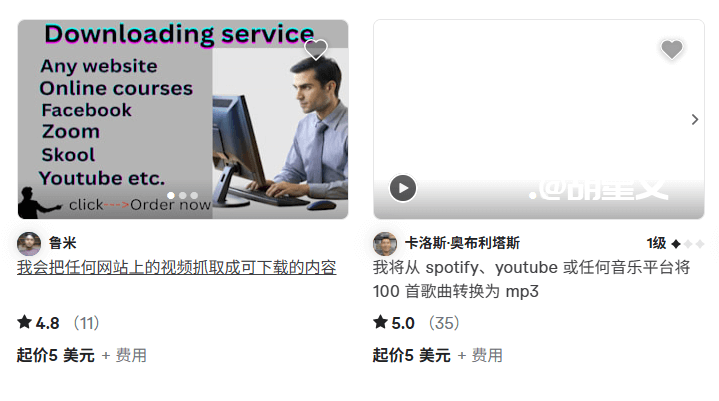Screen dimensions: 719x401
Task: Click the 4.8 star rating
Action: [x=39, y=323]
